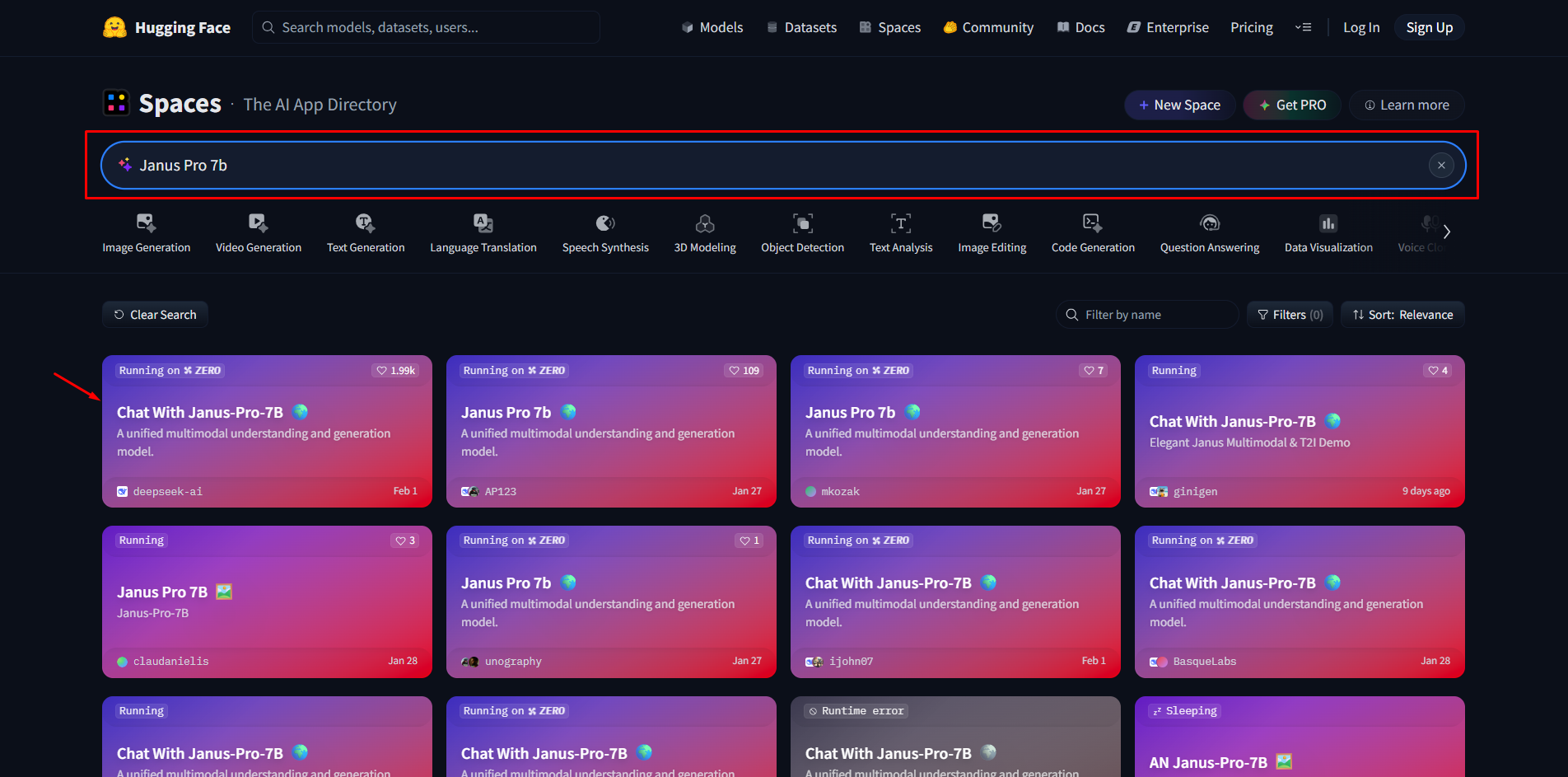The image size is (1568, 777).
Task: Open the Runtime error Janus-Pro-7B space
Action: [x=955, y=737]
